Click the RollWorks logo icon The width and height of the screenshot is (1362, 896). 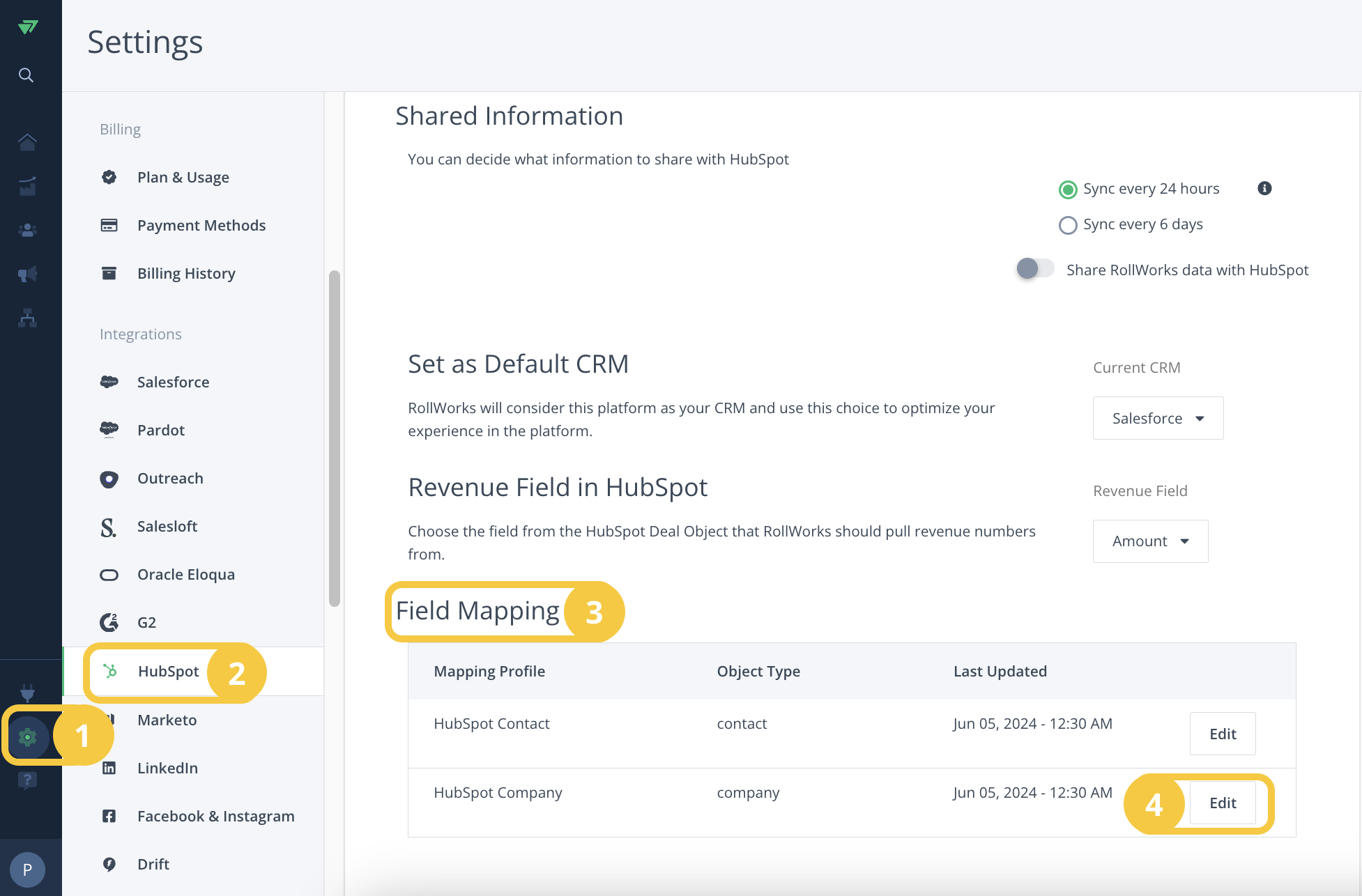coord(28,27)
